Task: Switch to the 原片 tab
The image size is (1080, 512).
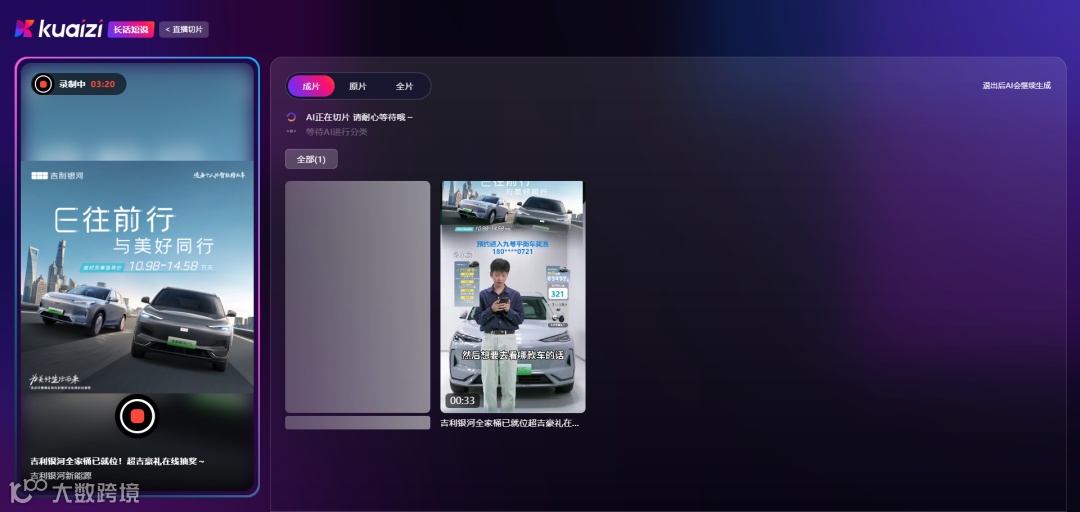Action: tap(357, 86)
